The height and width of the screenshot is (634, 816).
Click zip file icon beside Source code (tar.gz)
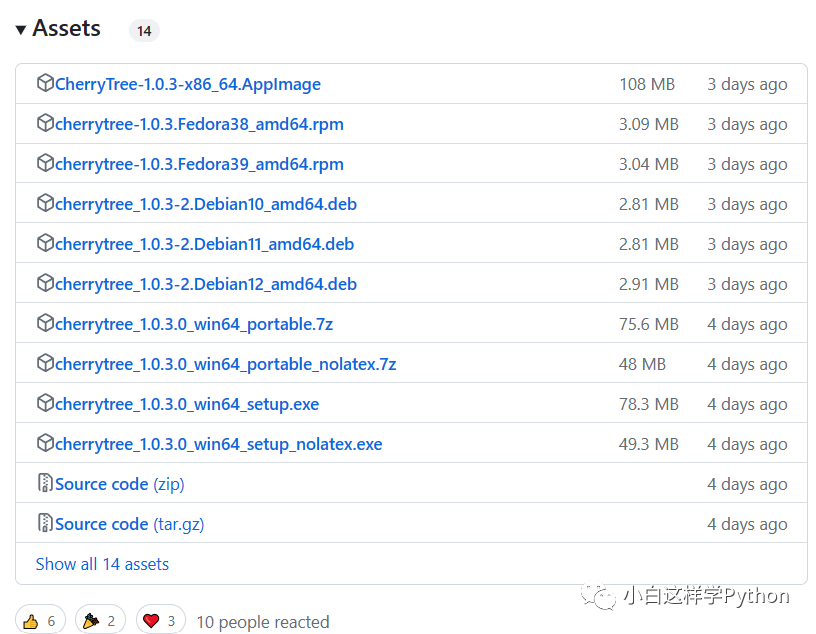point(45,523)
